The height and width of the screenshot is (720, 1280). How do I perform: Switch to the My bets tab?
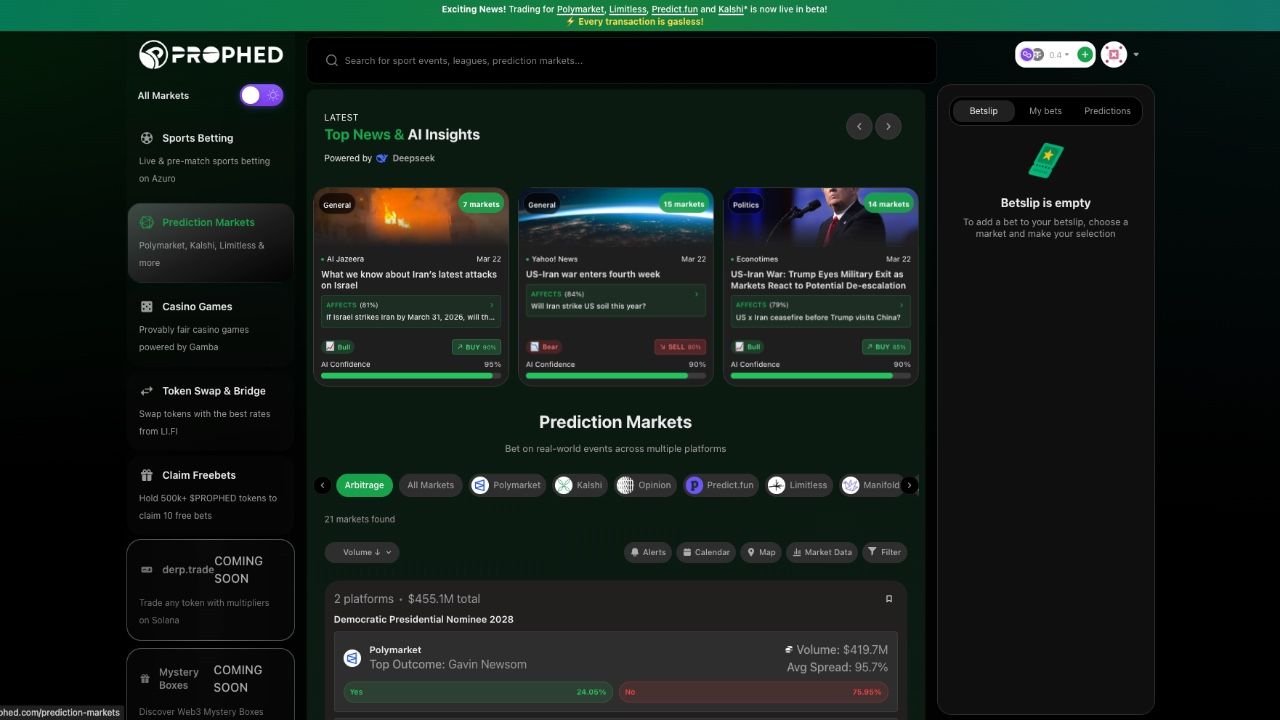pos(1045,111)
